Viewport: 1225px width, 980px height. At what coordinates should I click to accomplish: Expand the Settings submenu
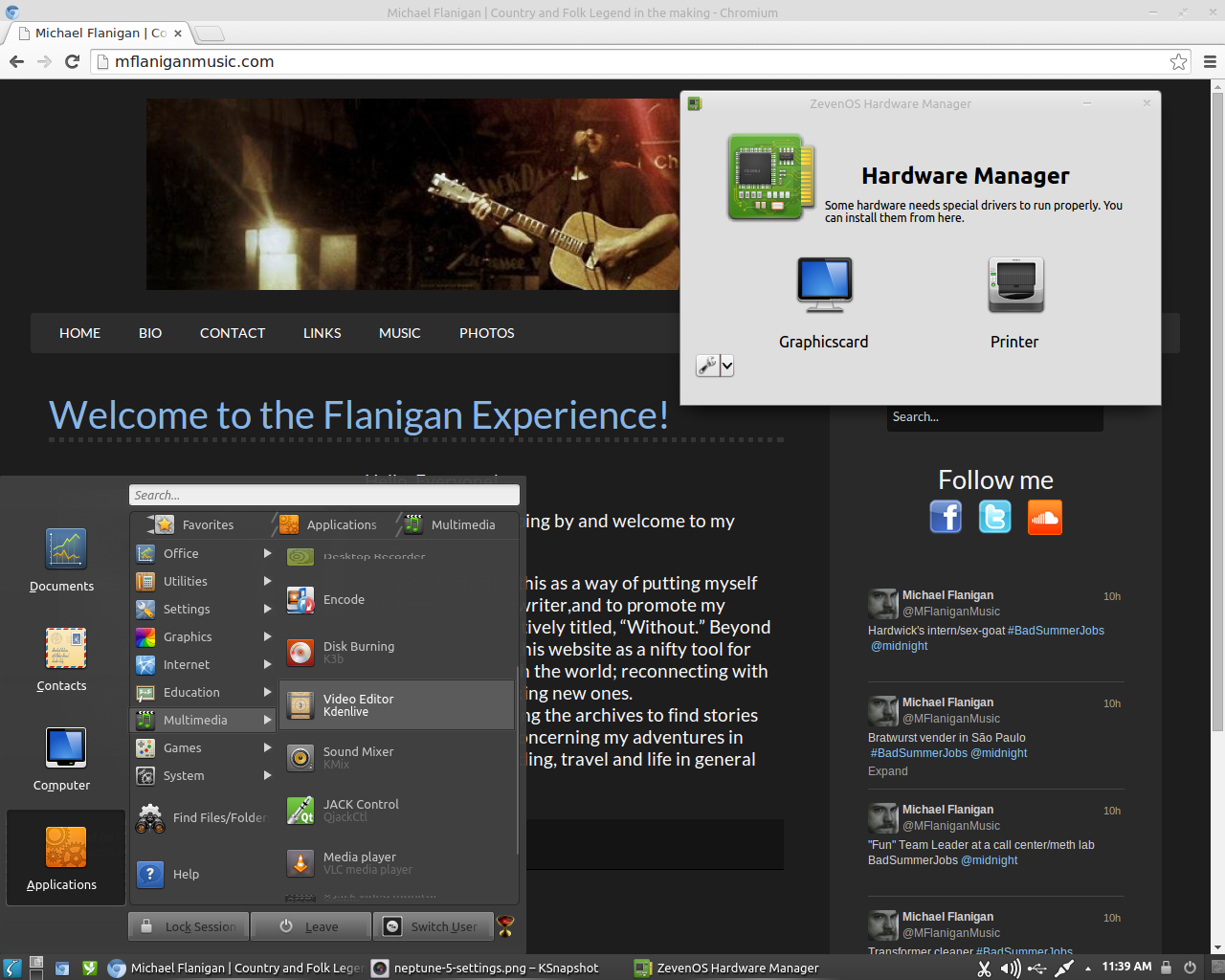click(x=204, y=609)
